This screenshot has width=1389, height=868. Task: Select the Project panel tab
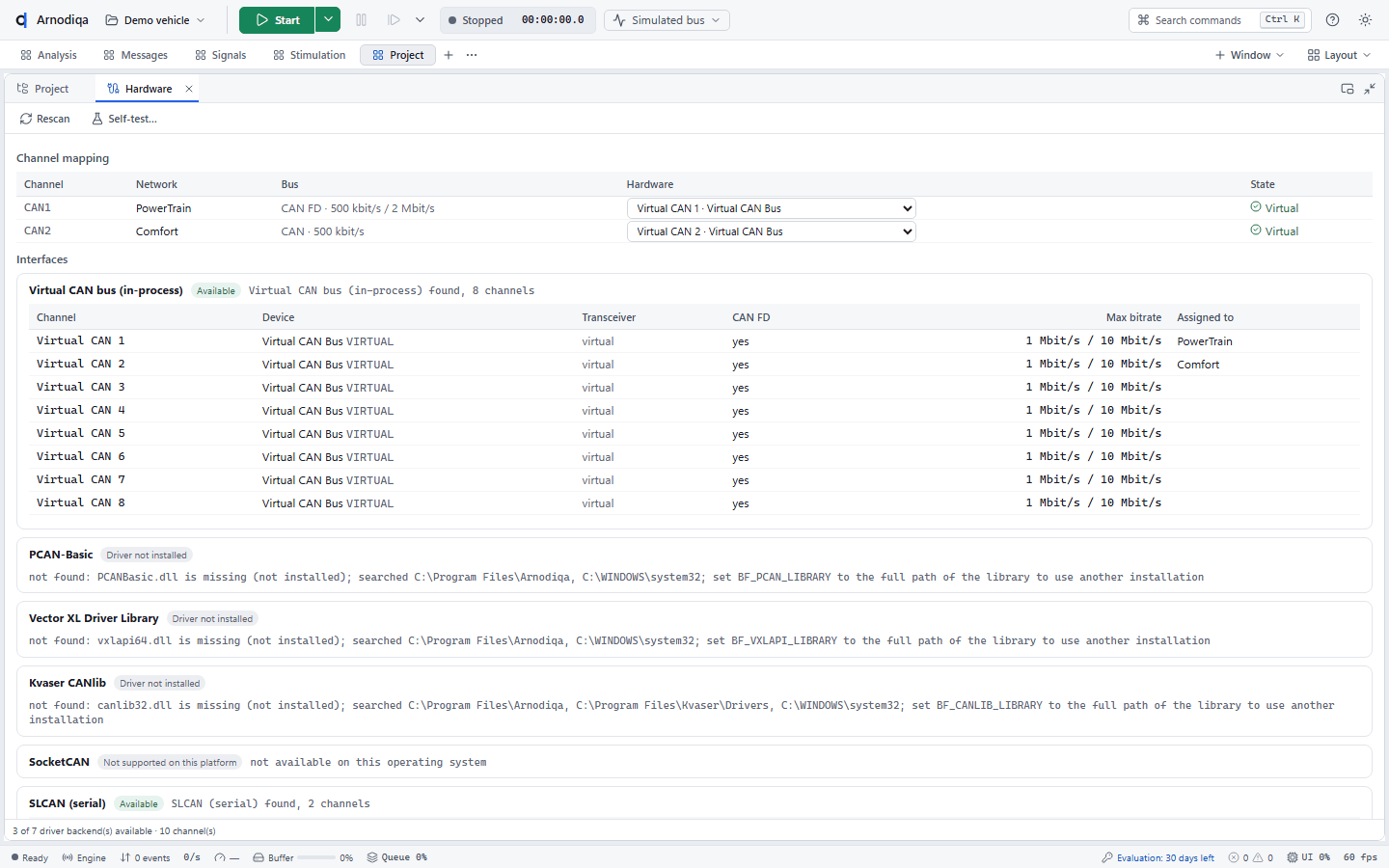click(x=43, y=89)
